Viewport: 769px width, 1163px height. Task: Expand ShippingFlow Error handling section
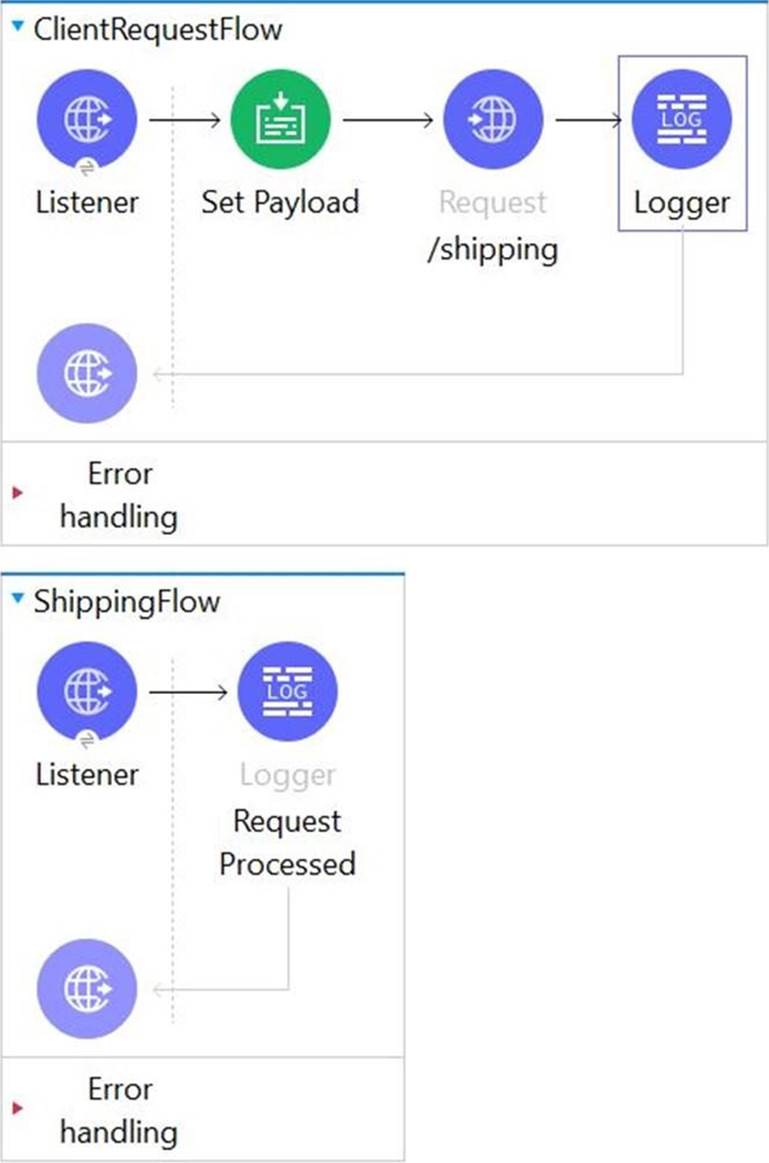click(16, 1109)
